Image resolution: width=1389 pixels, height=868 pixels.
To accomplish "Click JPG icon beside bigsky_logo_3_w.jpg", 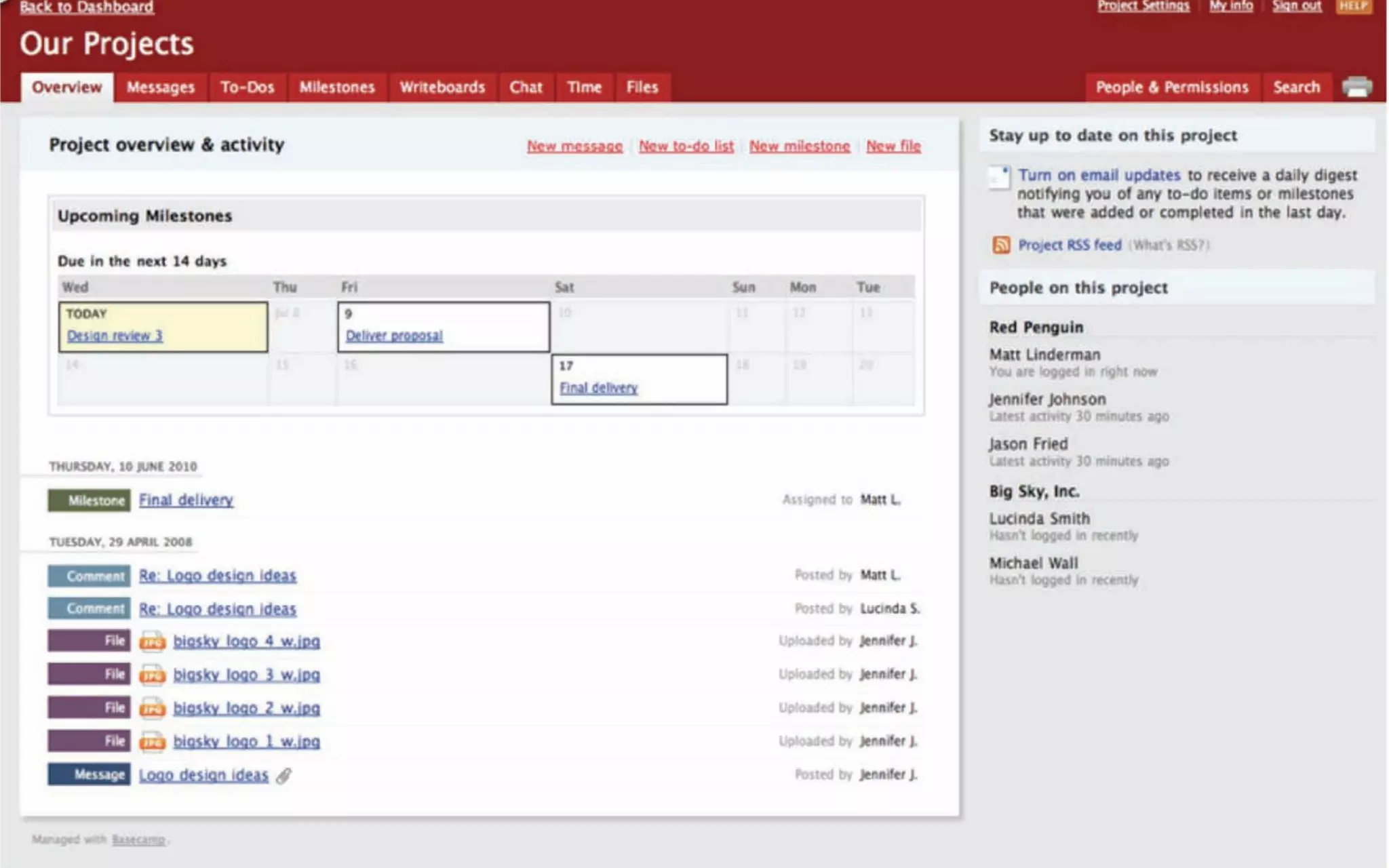I will (152, 675).
